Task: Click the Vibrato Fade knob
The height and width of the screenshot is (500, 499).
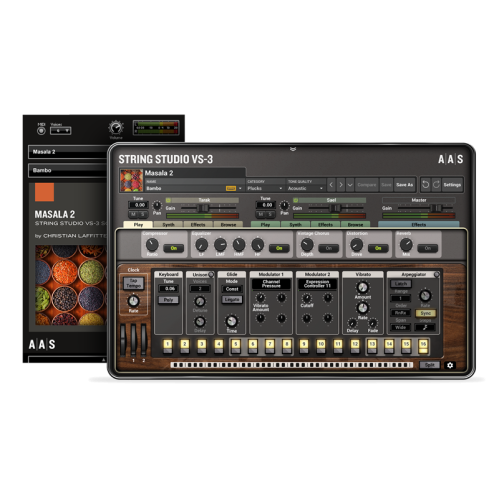Action: click(x=372, y=323)
